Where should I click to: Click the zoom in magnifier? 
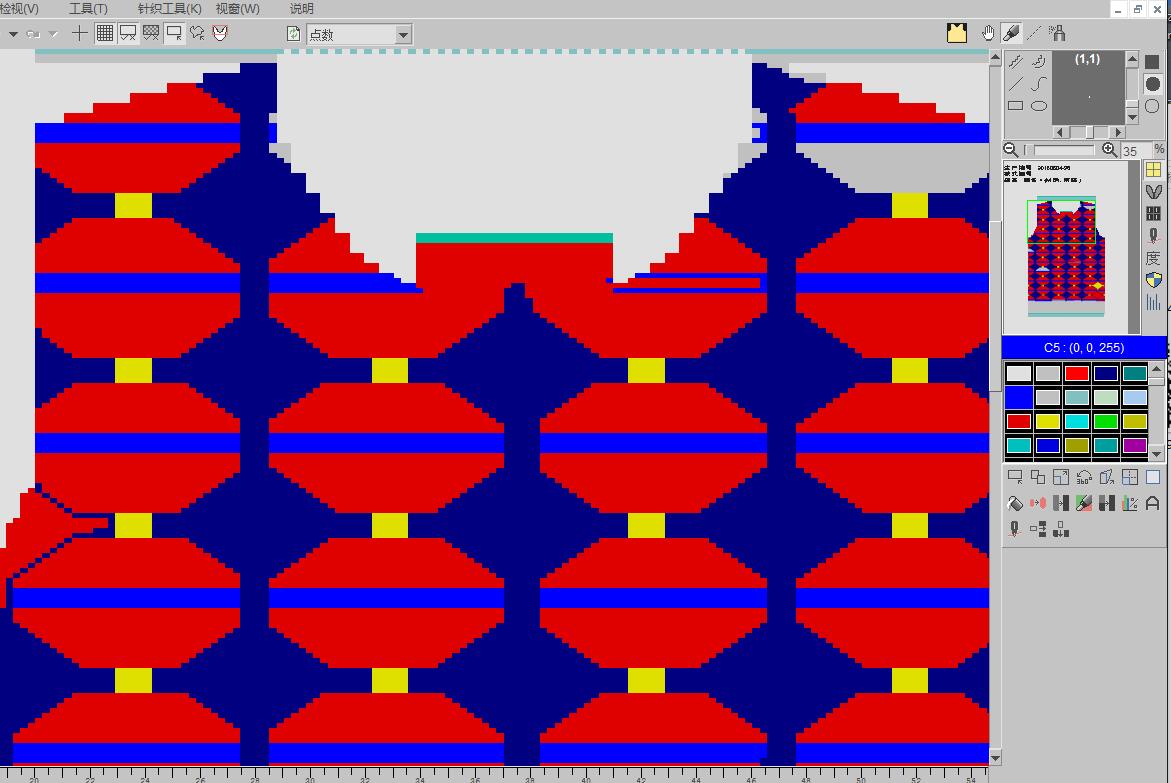tap(1110, 150)
